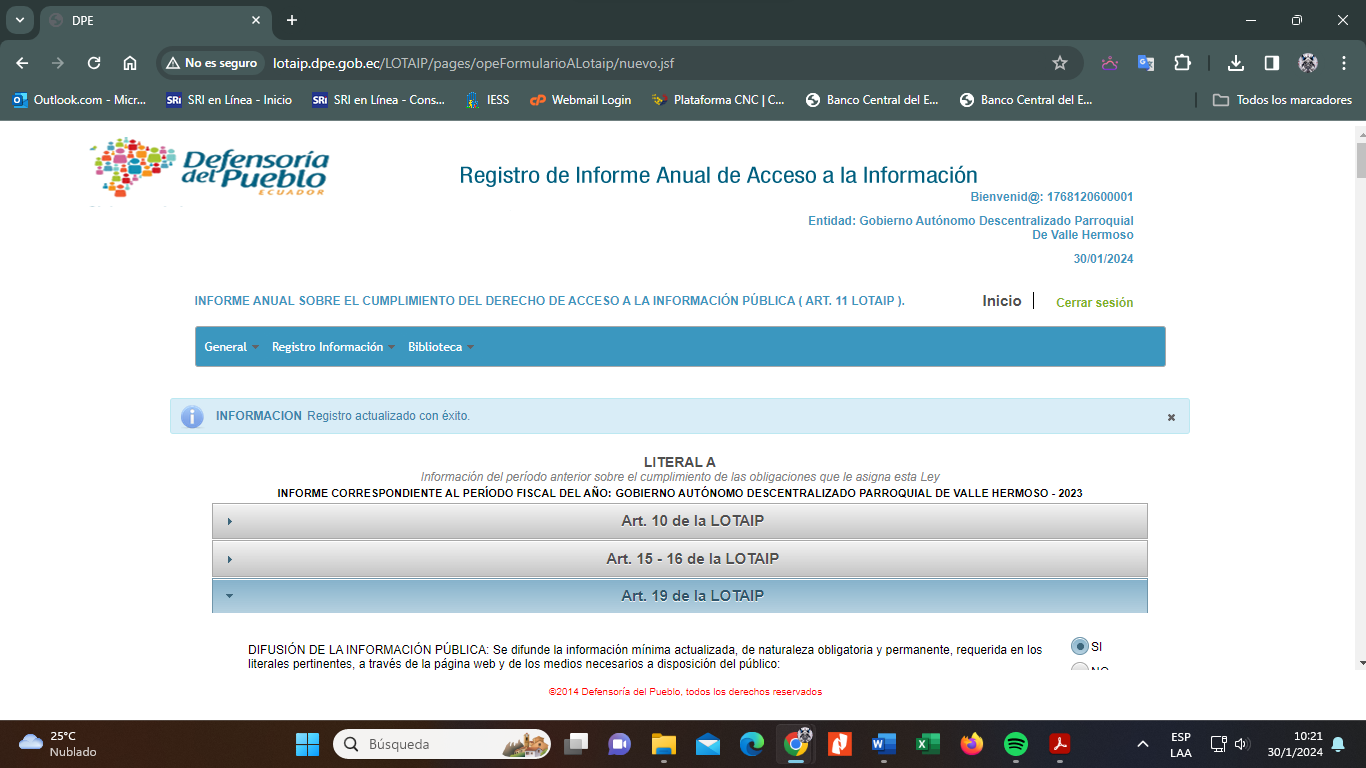1366x768 pixels.
Task: Go to Chrome home page icon
Action: (x=130, y=63)
